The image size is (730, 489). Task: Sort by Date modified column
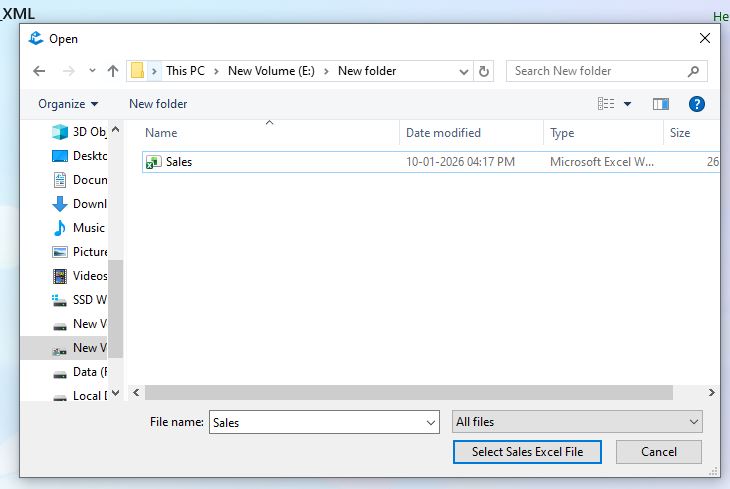click(443, 133)
